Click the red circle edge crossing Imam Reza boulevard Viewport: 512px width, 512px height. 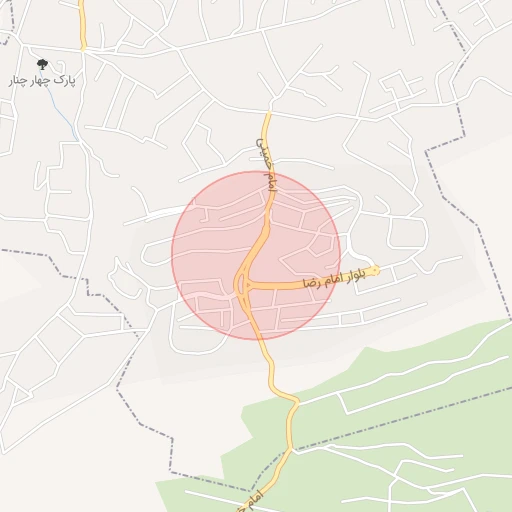tap(337, 279)
